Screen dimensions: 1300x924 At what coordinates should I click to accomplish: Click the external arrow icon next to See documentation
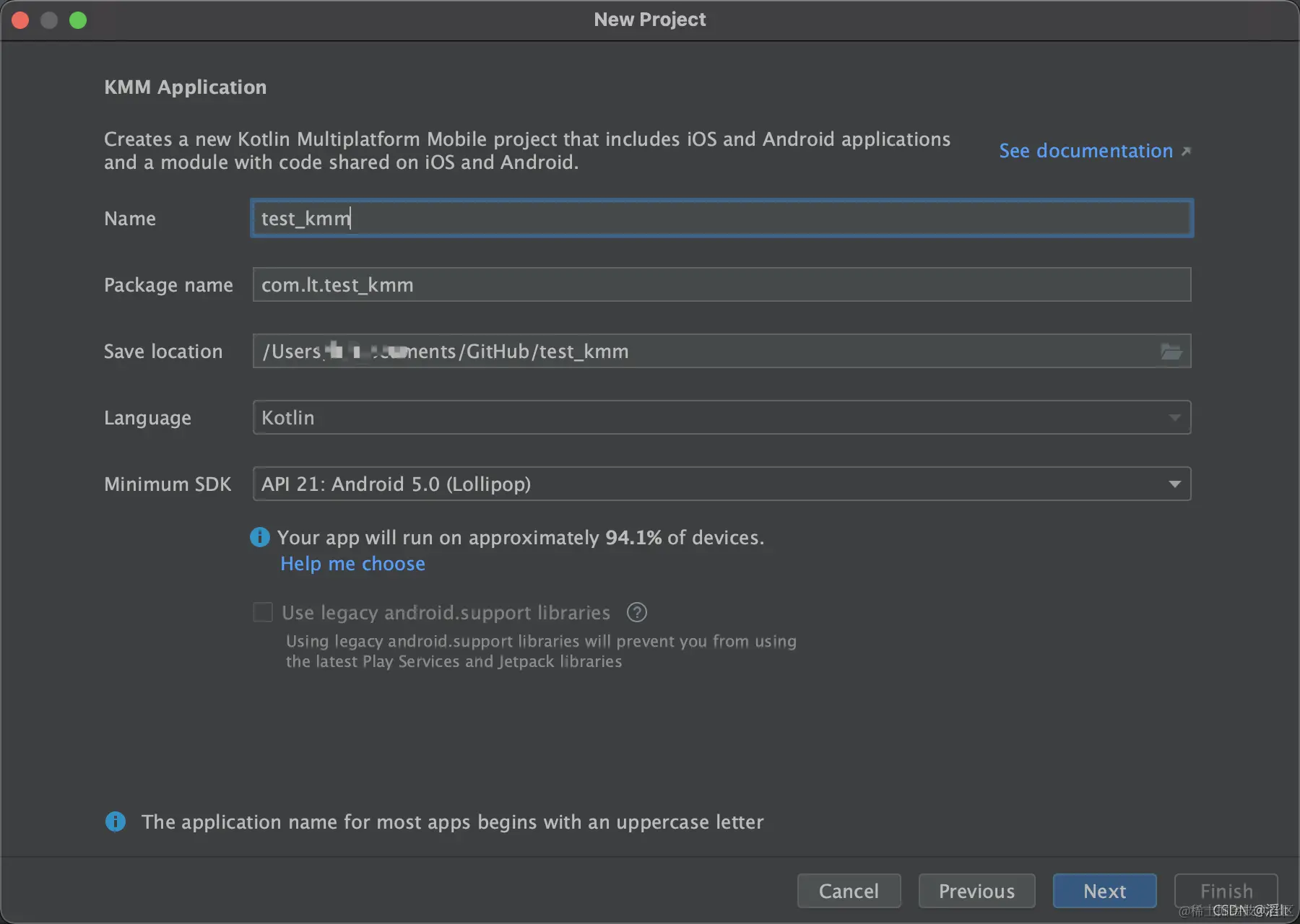[1186, 152]
